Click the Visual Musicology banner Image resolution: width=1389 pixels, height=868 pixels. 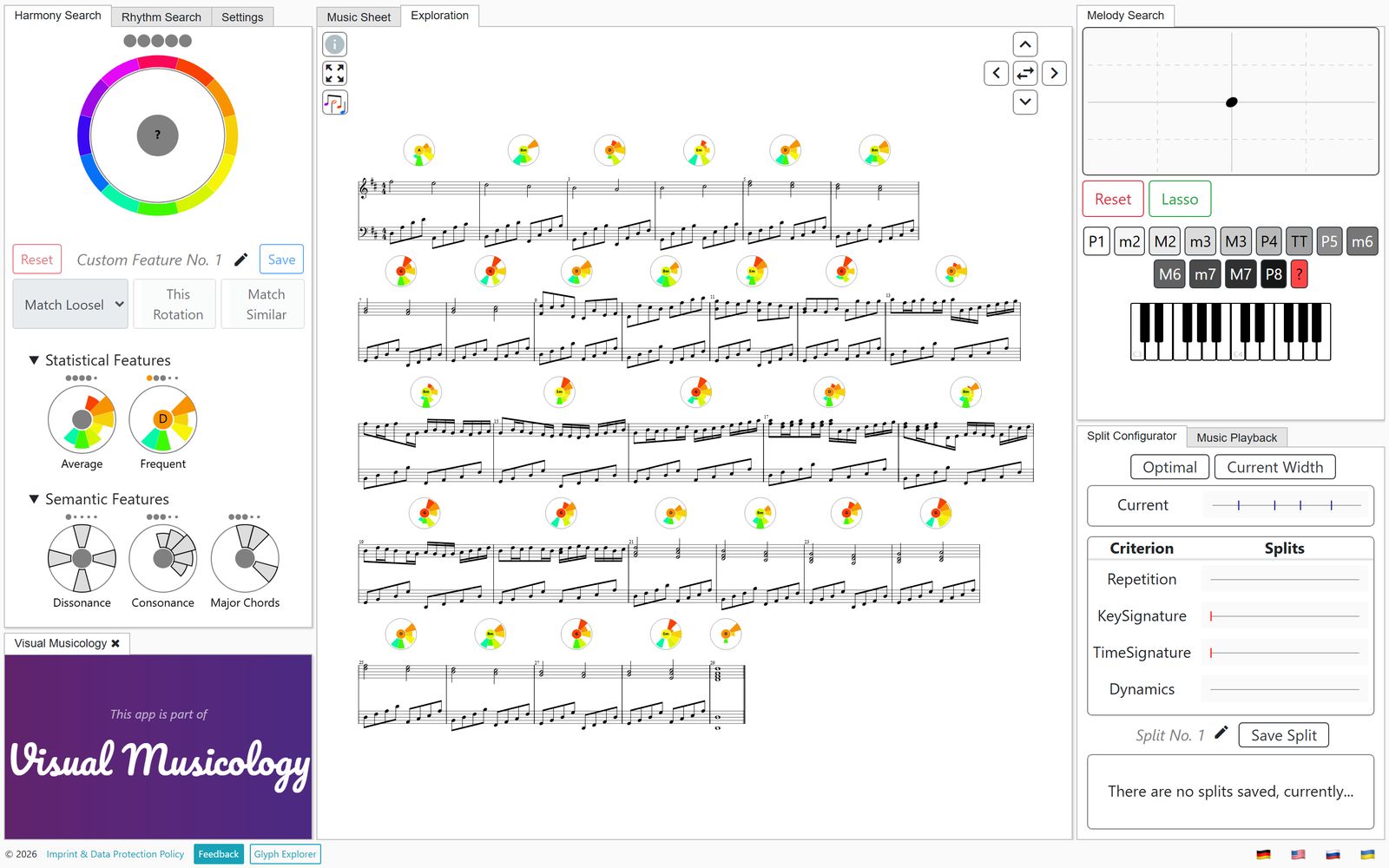coord(158,746)
